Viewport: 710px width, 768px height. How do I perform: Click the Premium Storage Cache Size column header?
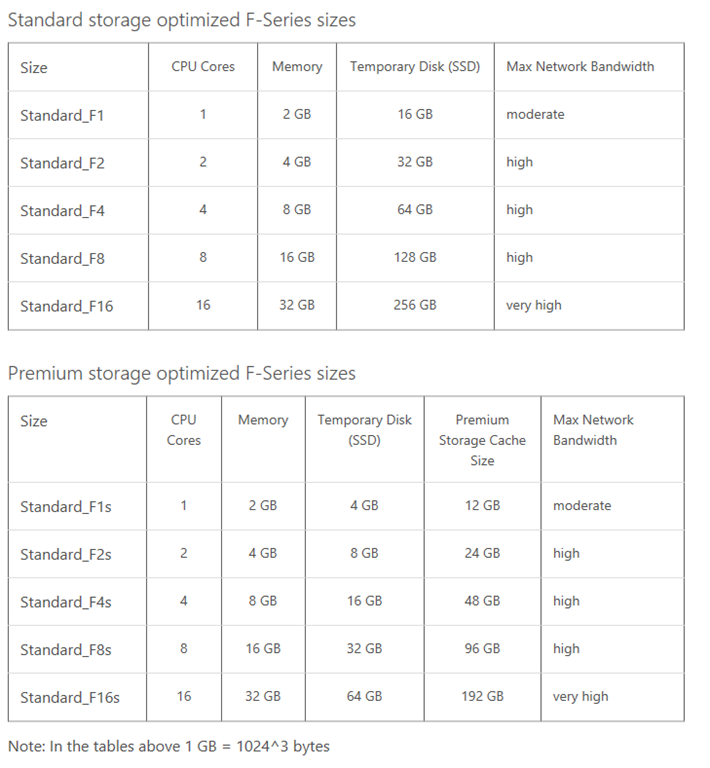(x=482, y=440)
